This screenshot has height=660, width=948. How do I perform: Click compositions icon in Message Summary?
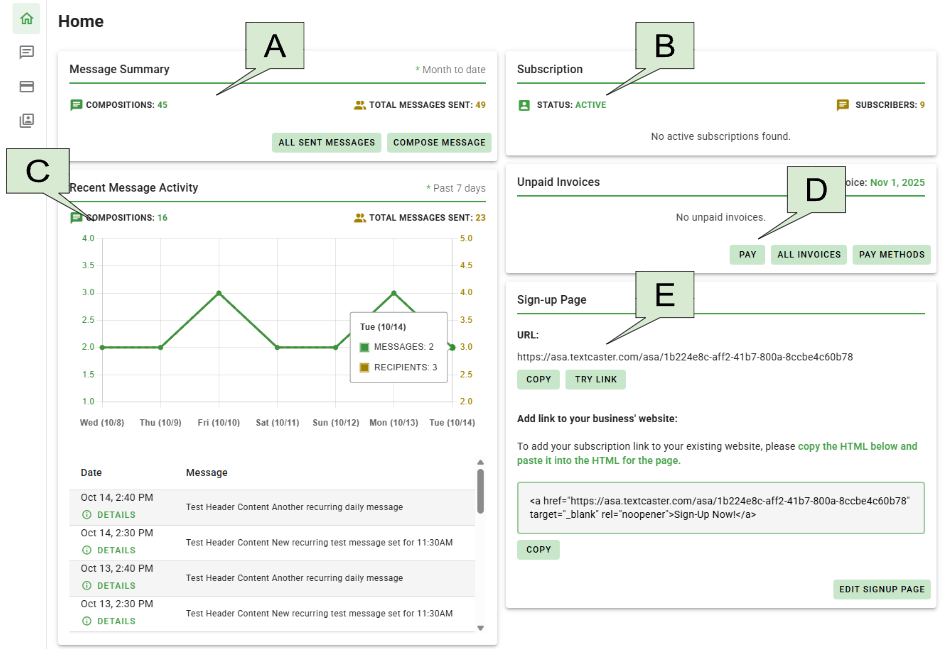[x=76, y=105]
